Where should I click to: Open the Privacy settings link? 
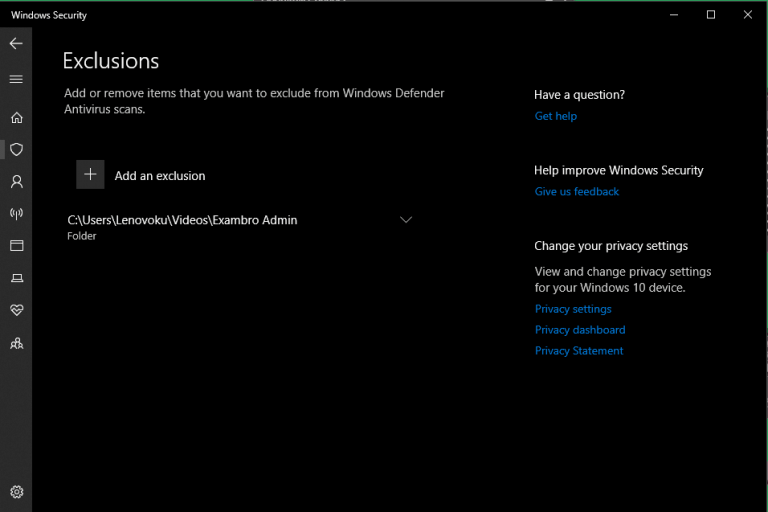(x=573, y=309)
